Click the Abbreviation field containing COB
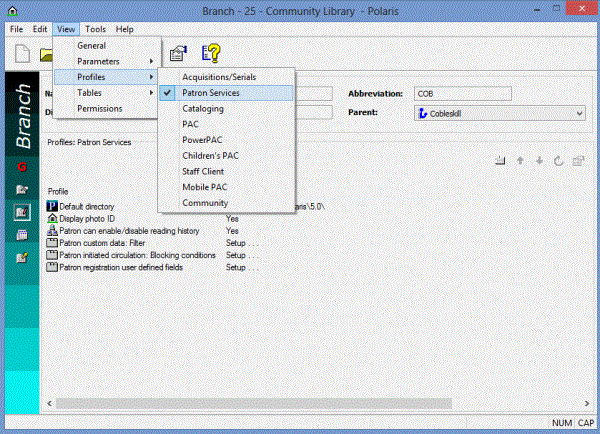The width and height of the screenshot is (600, 434). [462, 93]
